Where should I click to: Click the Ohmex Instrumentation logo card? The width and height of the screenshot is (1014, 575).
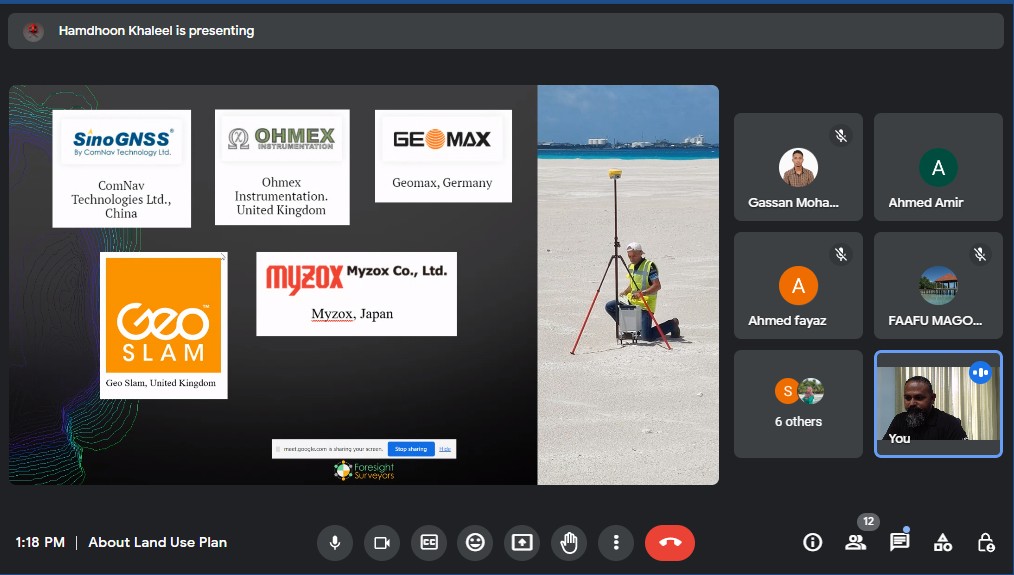(282, 167)
